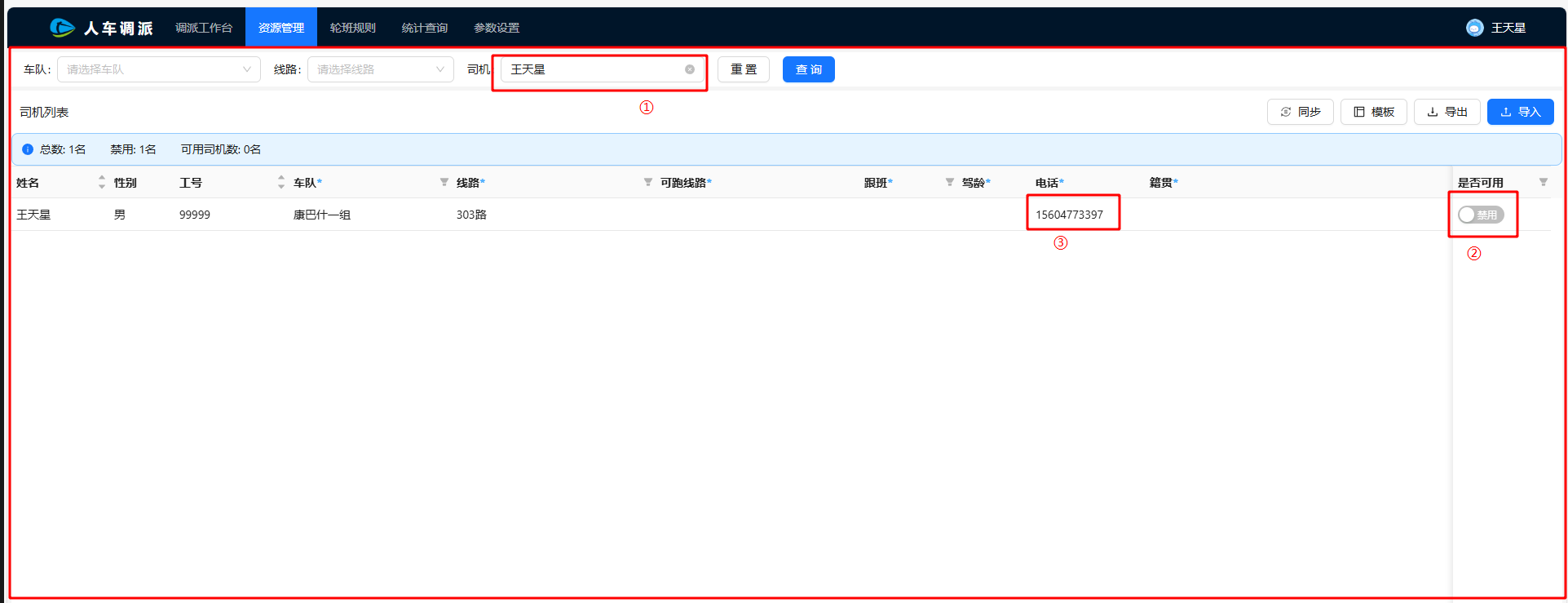1568x603 pixels.
Task: Open the 调派工作台 menu tab
Action: tap(204, 28)
